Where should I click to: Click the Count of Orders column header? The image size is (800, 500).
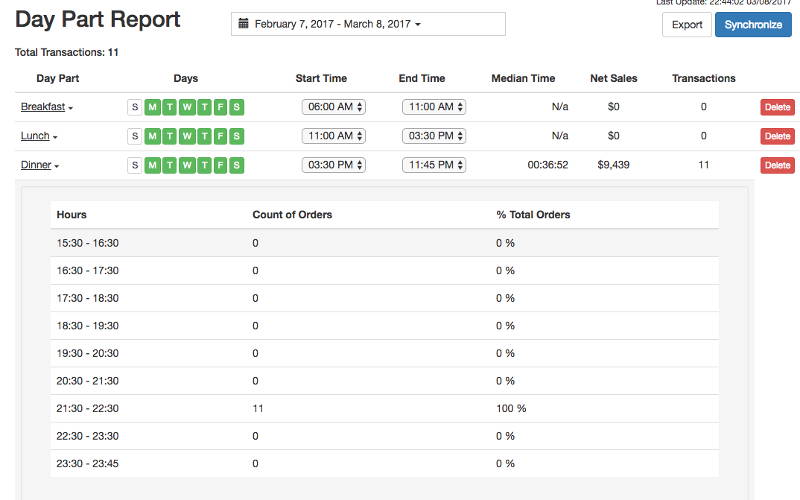tap(292, 214)
